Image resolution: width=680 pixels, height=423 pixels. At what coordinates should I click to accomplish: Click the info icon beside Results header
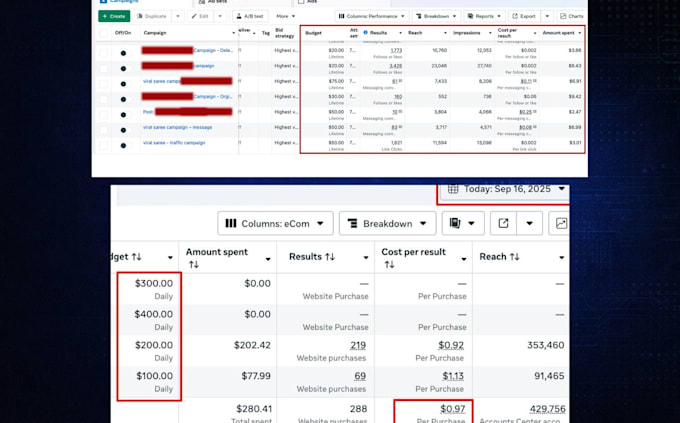pyautogui.click(x=365, y=33)
